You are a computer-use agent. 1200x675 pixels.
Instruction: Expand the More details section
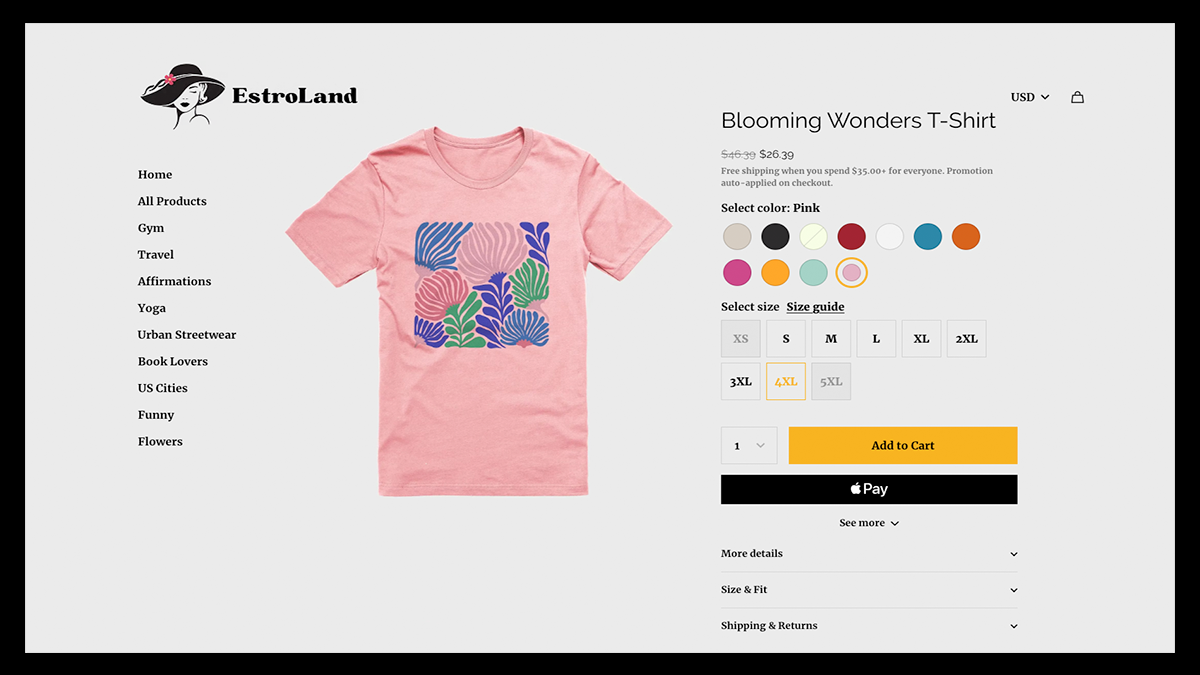(868, 554)
